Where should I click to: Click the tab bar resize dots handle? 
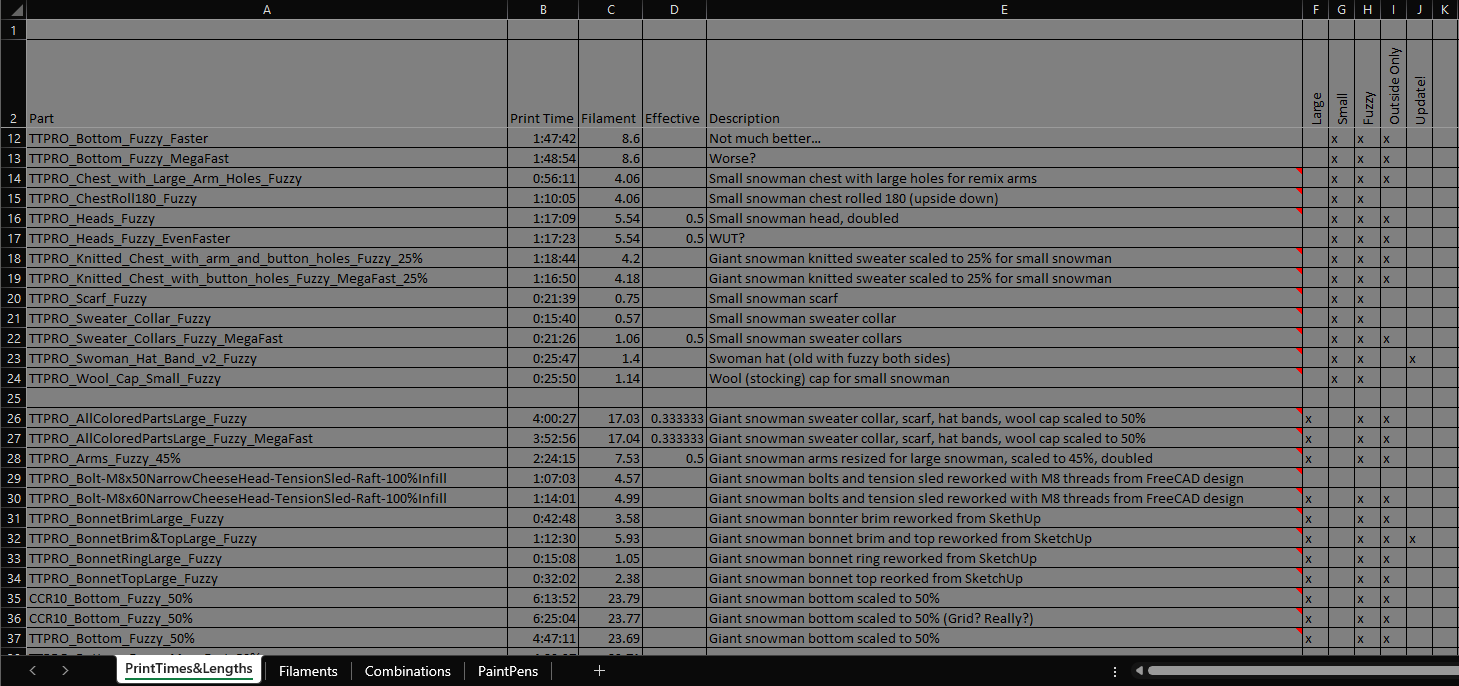coord(1115,671)
